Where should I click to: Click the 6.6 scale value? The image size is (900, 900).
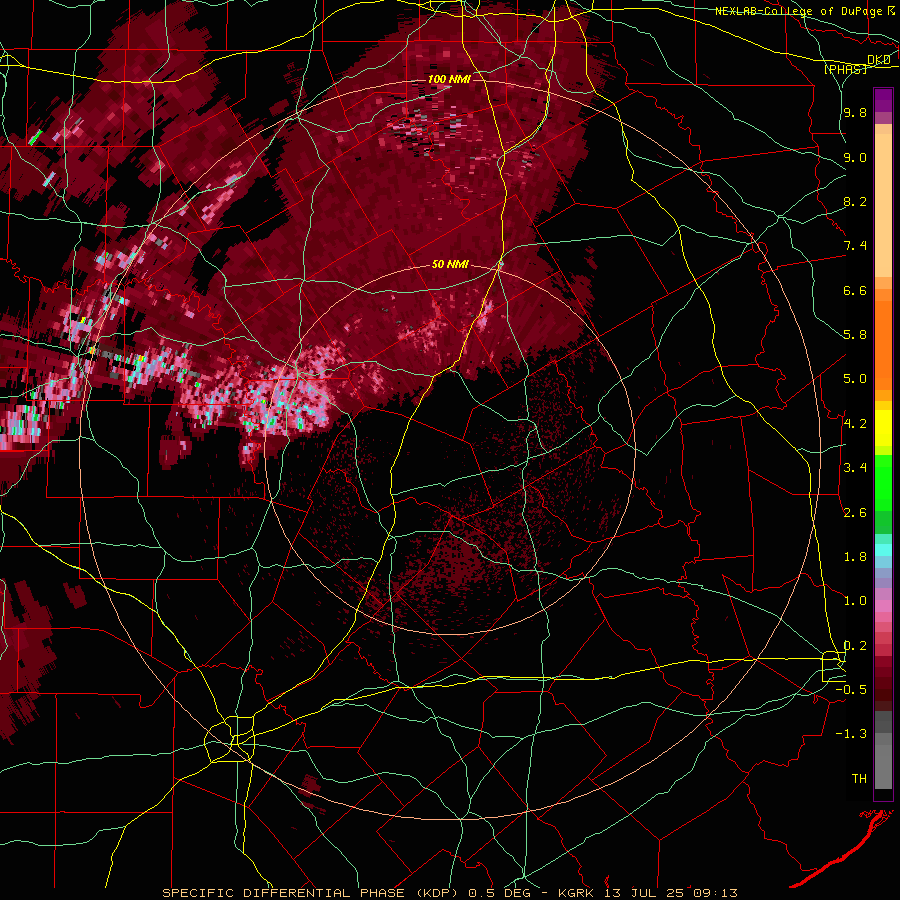pos(855,290)
